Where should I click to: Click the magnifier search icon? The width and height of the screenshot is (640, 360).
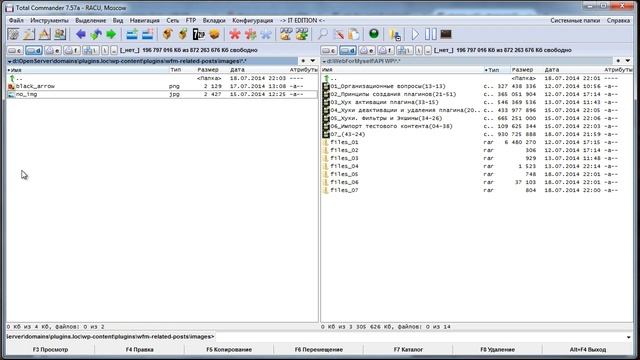(x=323, y=34)
